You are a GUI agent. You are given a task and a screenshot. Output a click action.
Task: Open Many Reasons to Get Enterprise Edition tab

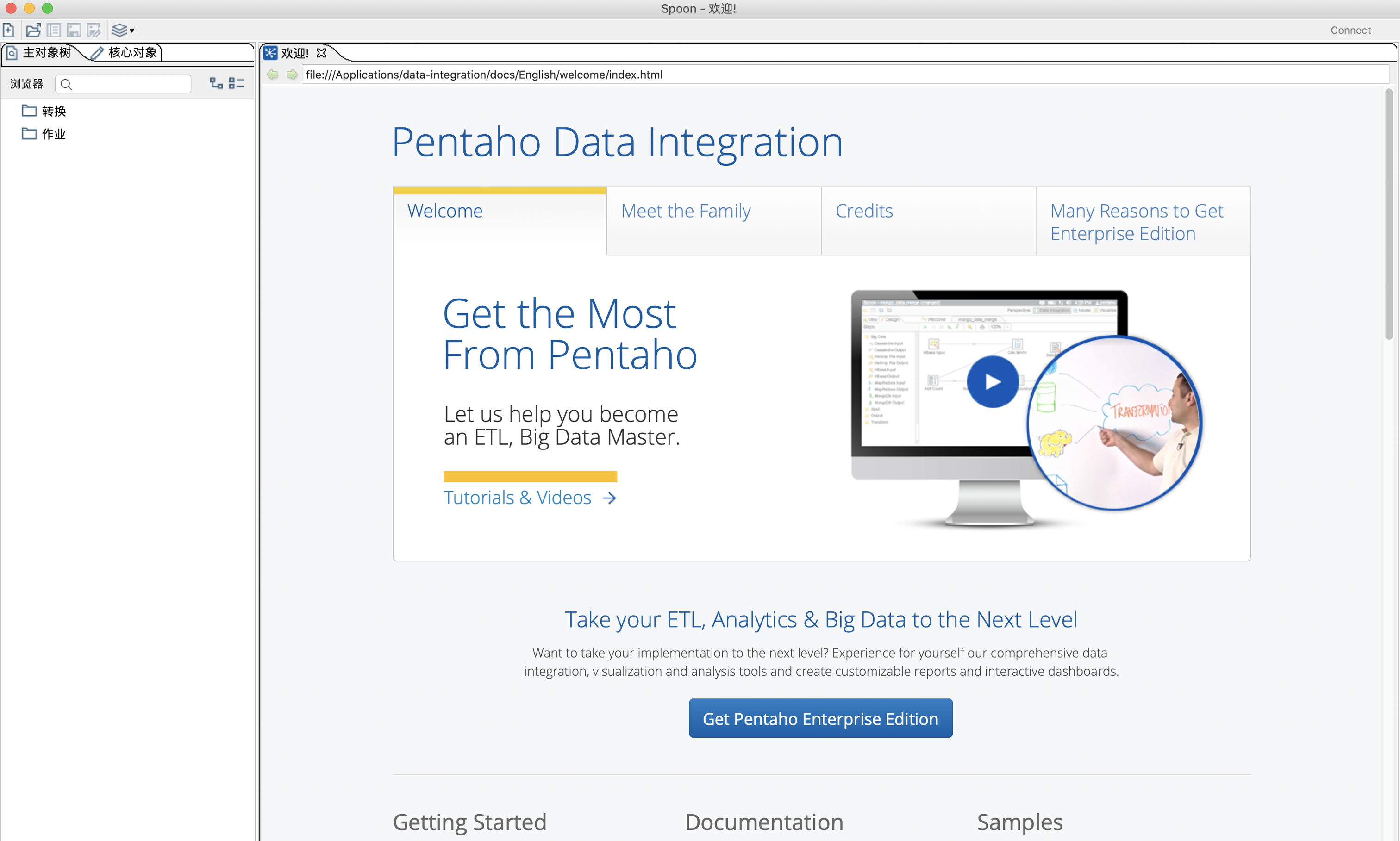tap(1143, 221)
